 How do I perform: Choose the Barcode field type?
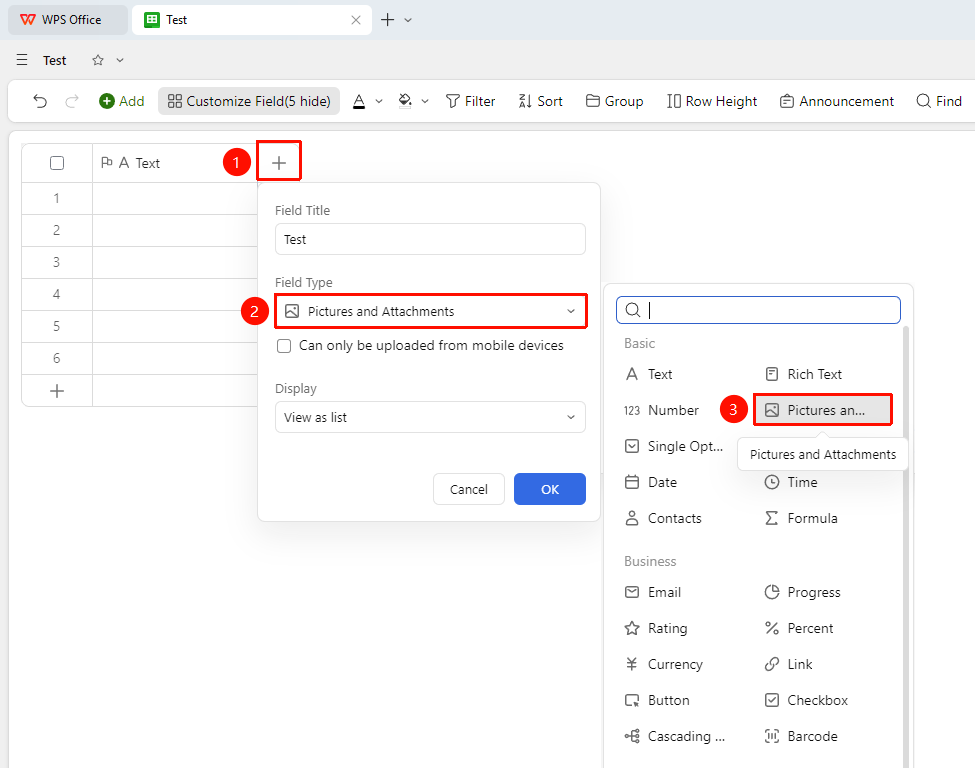click(801, 736)
